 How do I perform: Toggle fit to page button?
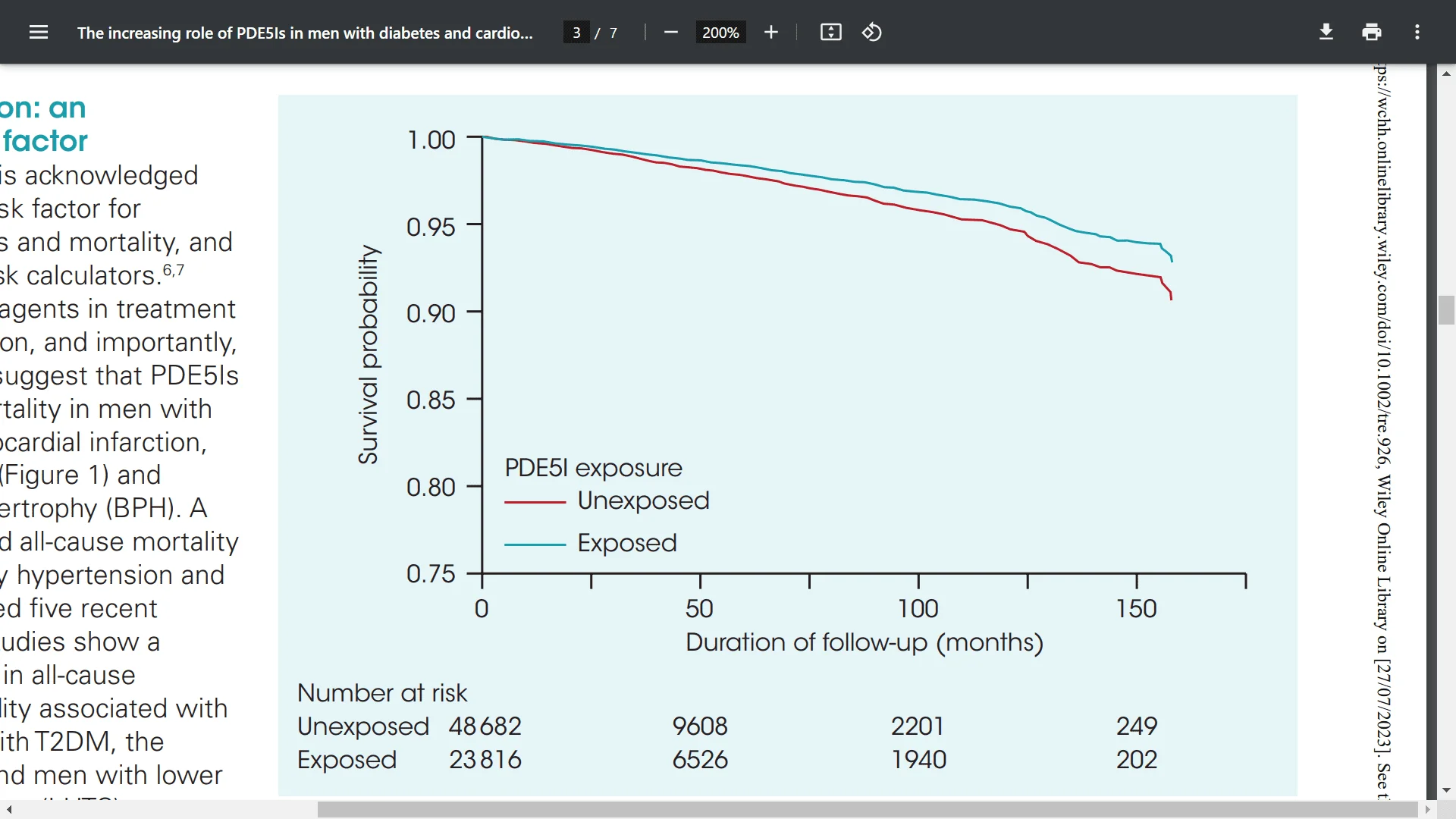831,32
